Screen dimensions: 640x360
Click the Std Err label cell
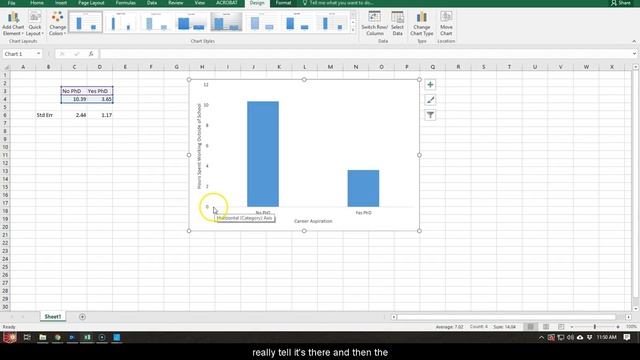tap(48, 115)
